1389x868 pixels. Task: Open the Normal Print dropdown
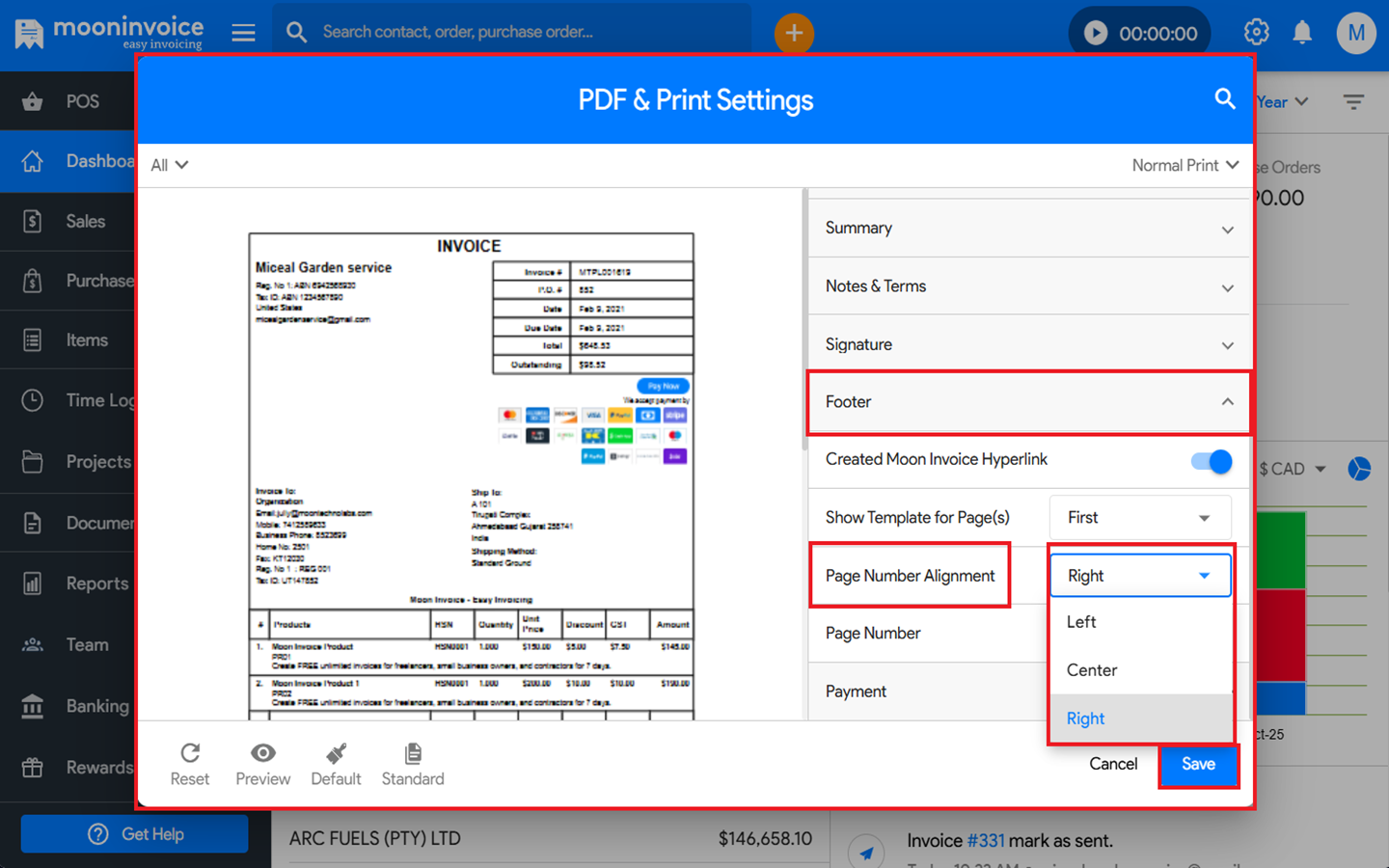pyautogui.click(x=1185, y=166)
